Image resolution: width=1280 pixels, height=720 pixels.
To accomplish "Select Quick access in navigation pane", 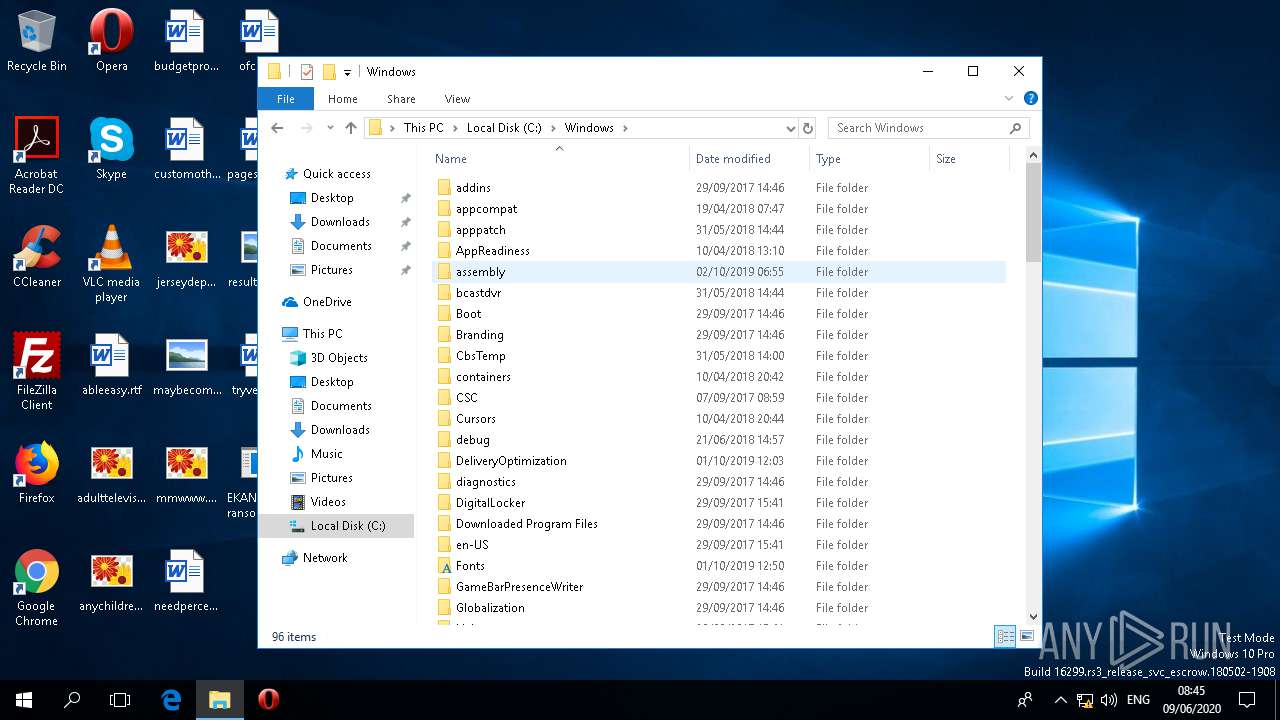I will pyautogui.click(x=336, y=174).
